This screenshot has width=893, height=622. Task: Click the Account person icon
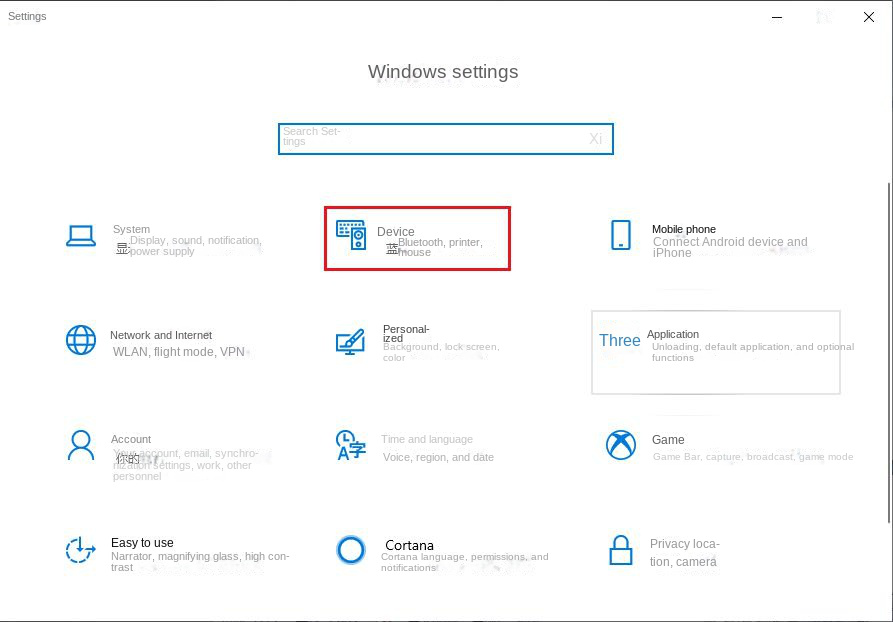[81, 445]
